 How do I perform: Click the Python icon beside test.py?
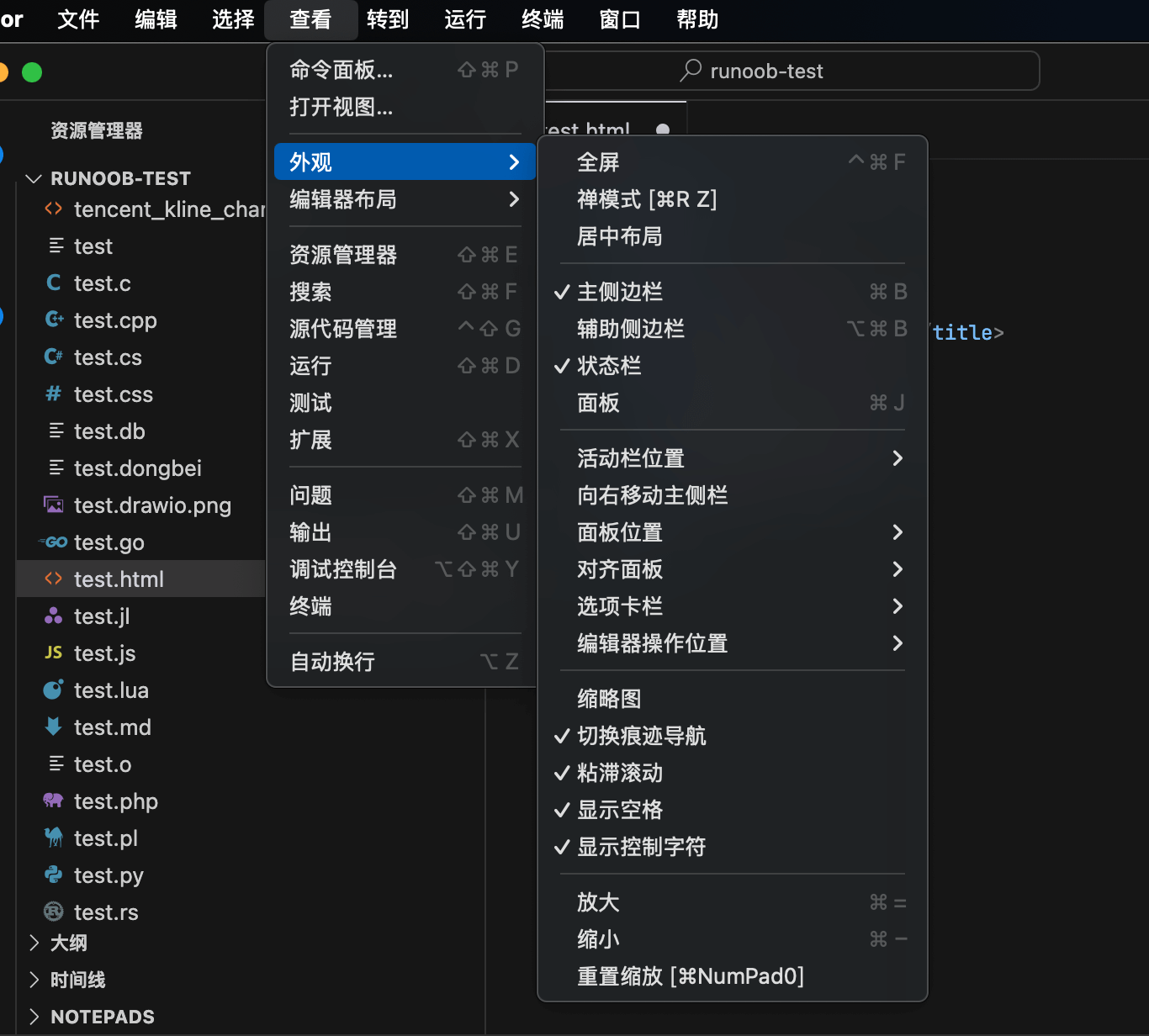(53, 875)
